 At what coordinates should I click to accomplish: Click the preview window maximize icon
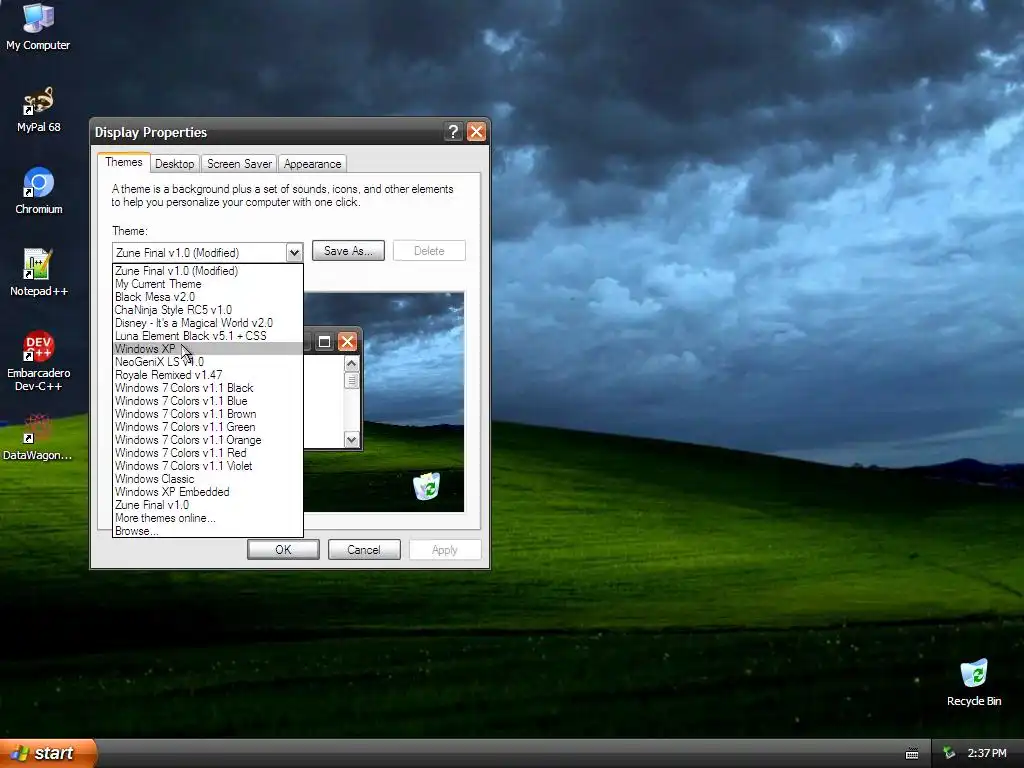324,342
